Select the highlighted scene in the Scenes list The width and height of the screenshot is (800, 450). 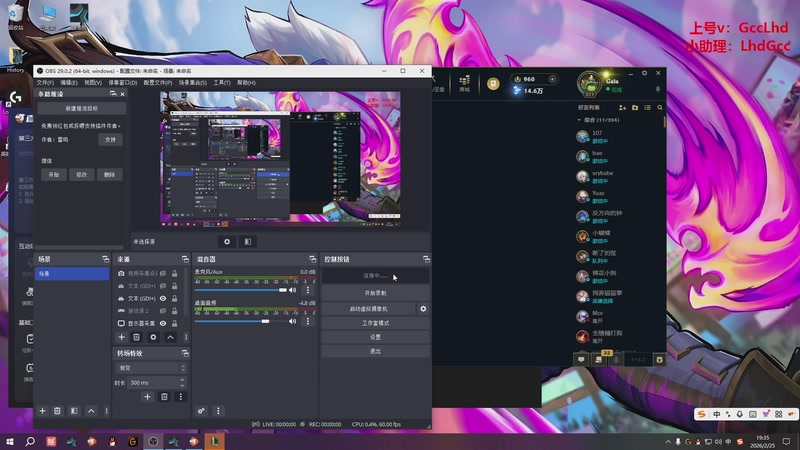coord(72,274)
